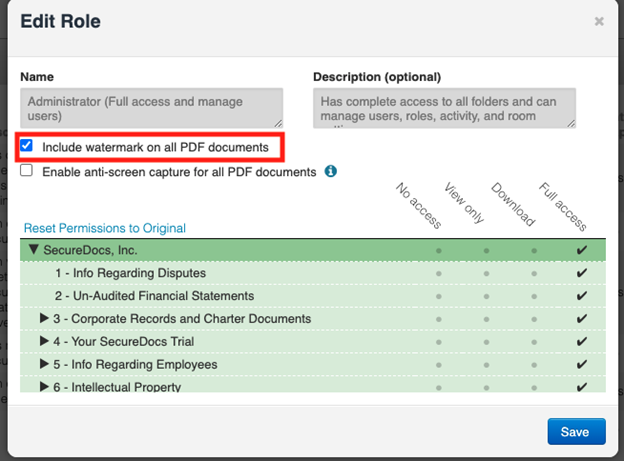Screen dimensions: 624x462
Task: Set Your SecureDocs Trial to View only
Action: [x=486, y=342]
